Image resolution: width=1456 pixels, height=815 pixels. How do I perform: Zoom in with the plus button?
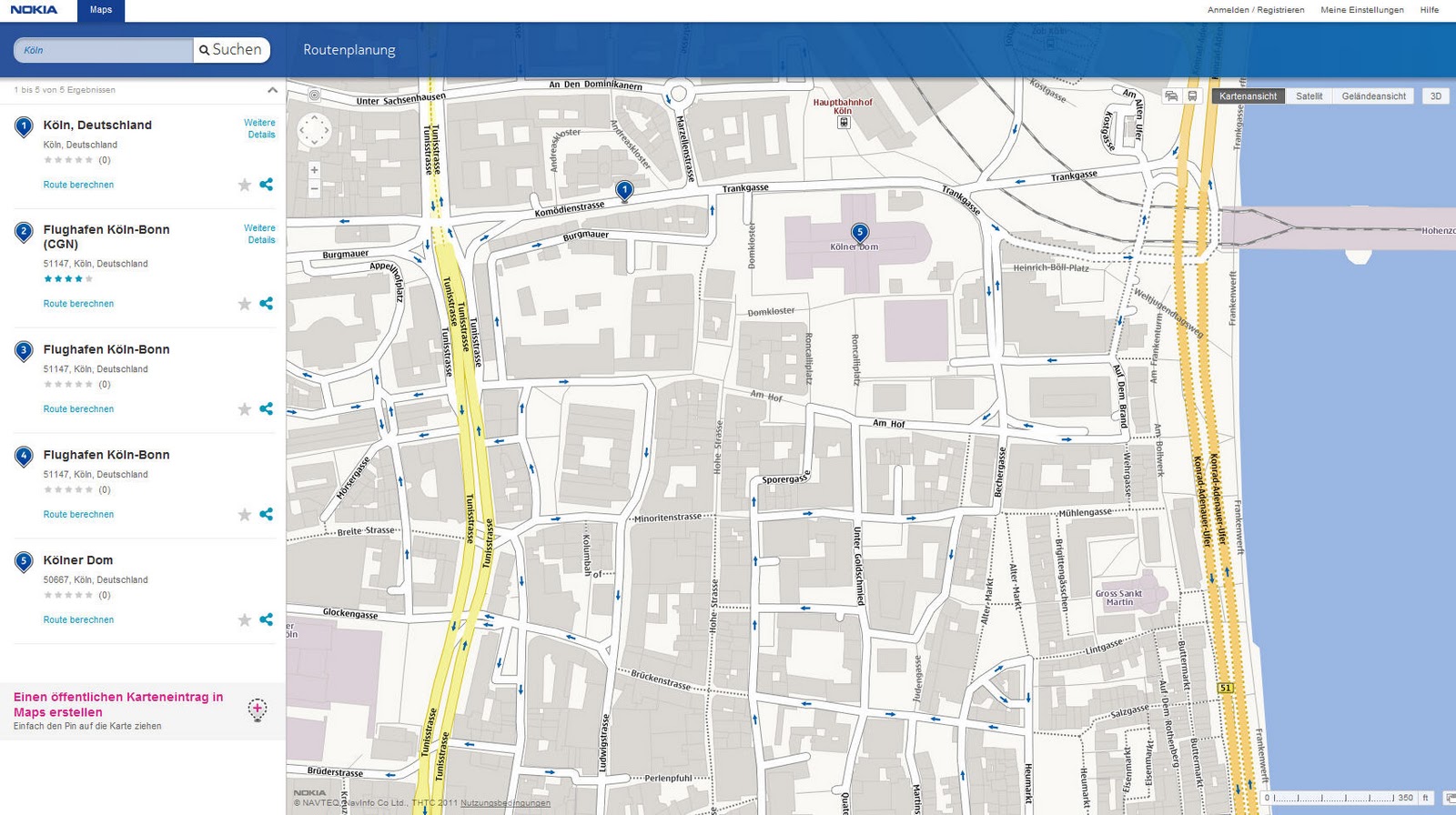coord(314,170)
